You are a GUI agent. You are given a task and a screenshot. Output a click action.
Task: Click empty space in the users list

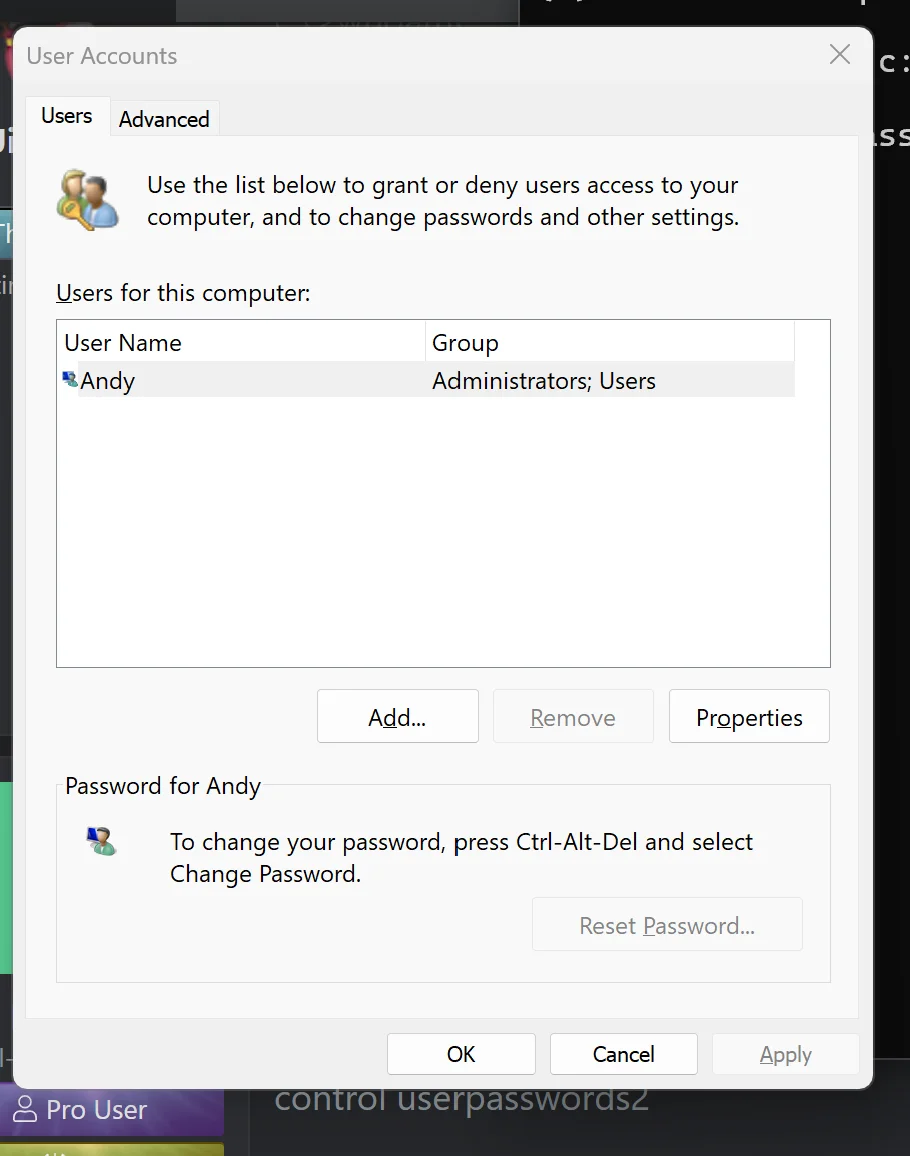[442, 531]
